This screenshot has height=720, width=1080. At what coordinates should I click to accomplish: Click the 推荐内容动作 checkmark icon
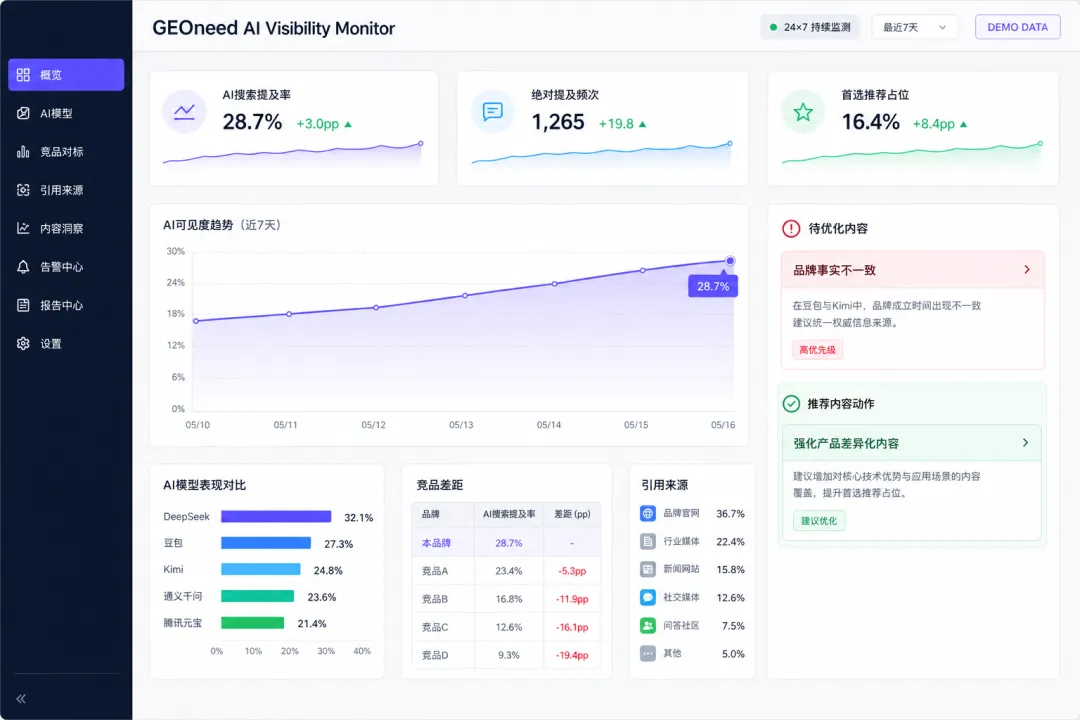coord(791,404)
